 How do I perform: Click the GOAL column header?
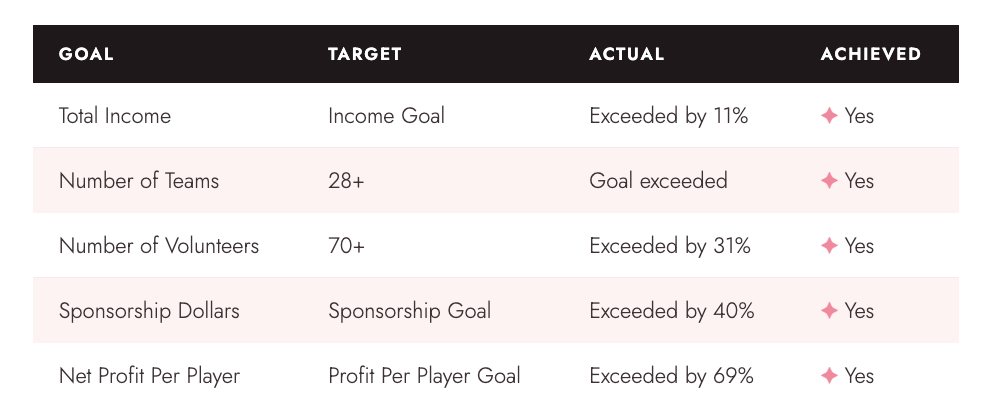click(x=86, y=54)
